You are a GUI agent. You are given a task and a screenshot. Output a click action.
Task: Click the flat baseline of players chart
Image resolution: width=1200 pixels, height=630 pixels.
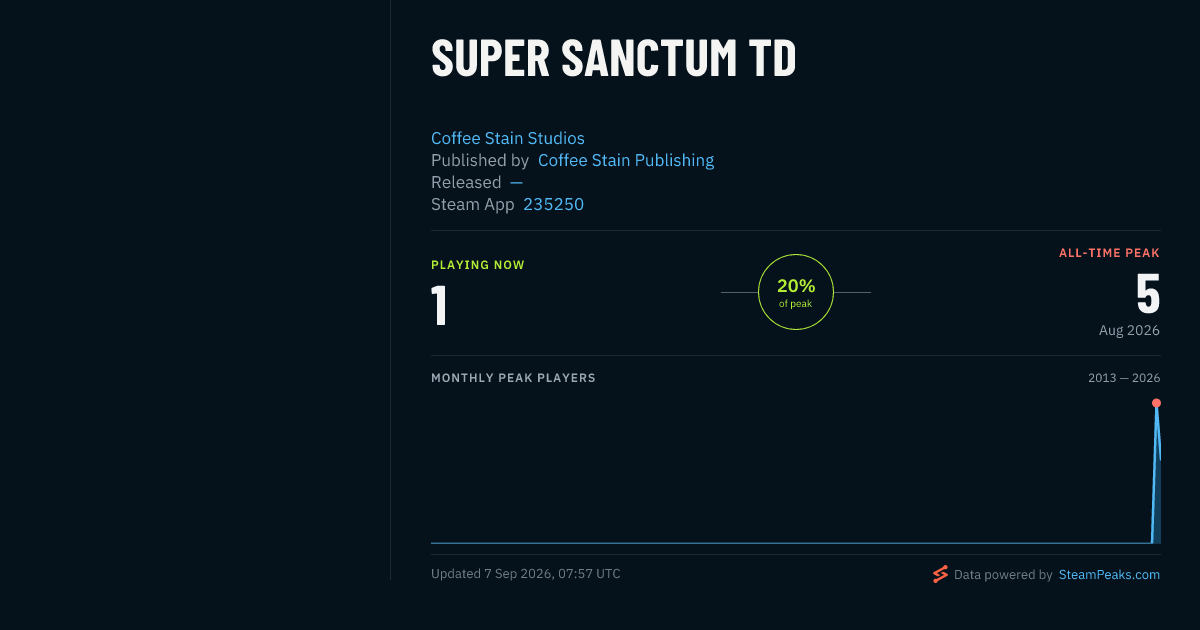pyautogui.click(x=790, y=543)
